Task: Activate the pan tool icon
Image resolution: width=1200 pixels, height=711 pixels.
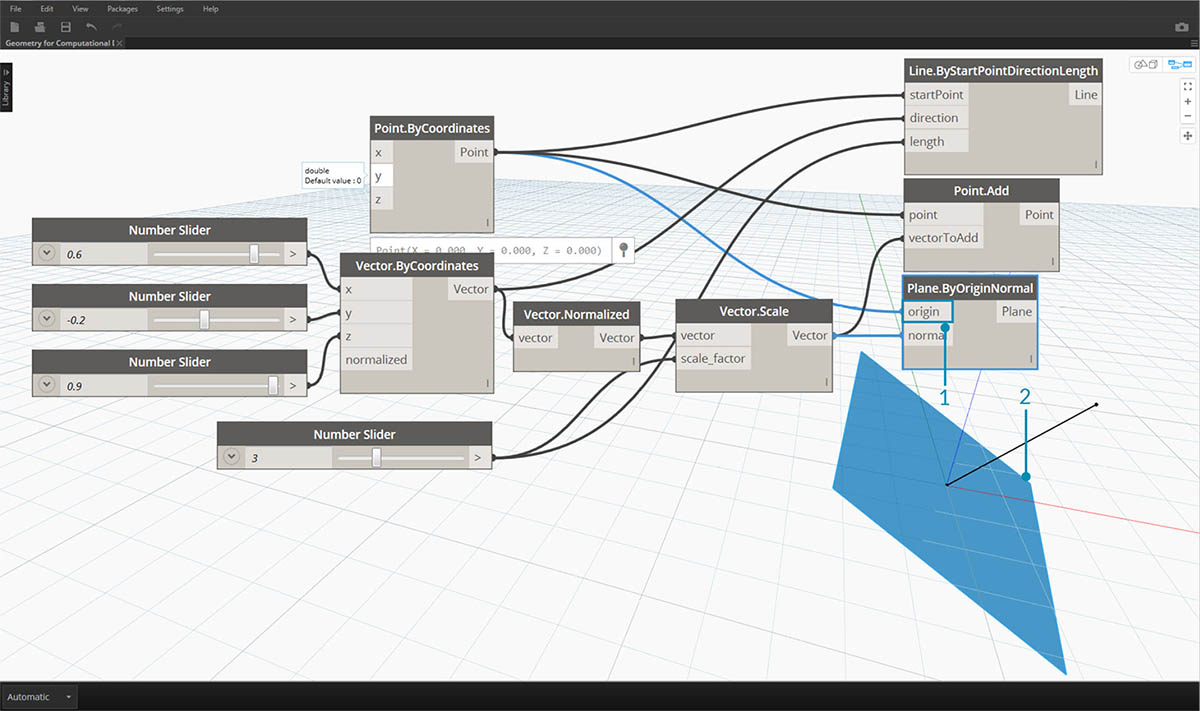Action: 1188,135
